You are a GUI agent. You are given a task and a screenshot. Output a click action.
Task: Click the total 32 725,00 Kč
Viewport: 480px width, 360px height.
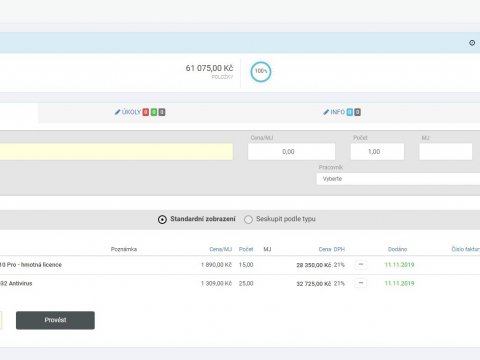click(x=314, y=284)
